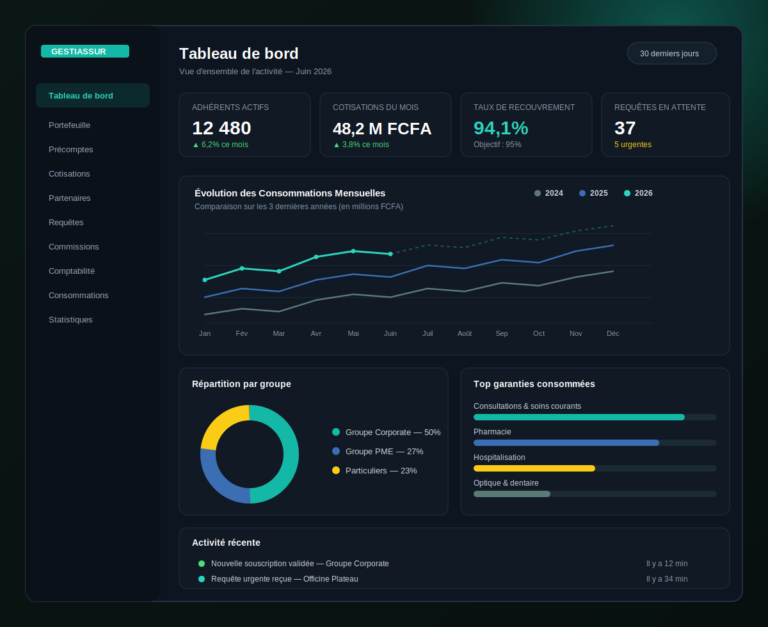Click the 'Évolution des Consommations Mensuelles' title
The height and width of the screenshot is (627, 768).
[x=290, y=193]
